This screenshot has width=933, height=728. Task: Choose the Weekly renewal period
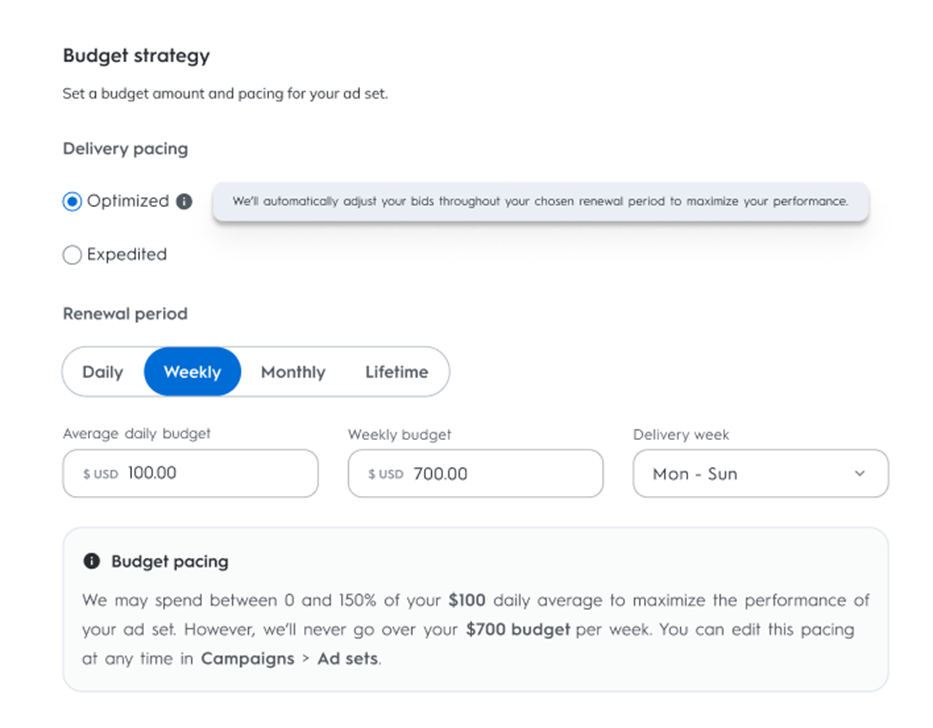(192, 372)
